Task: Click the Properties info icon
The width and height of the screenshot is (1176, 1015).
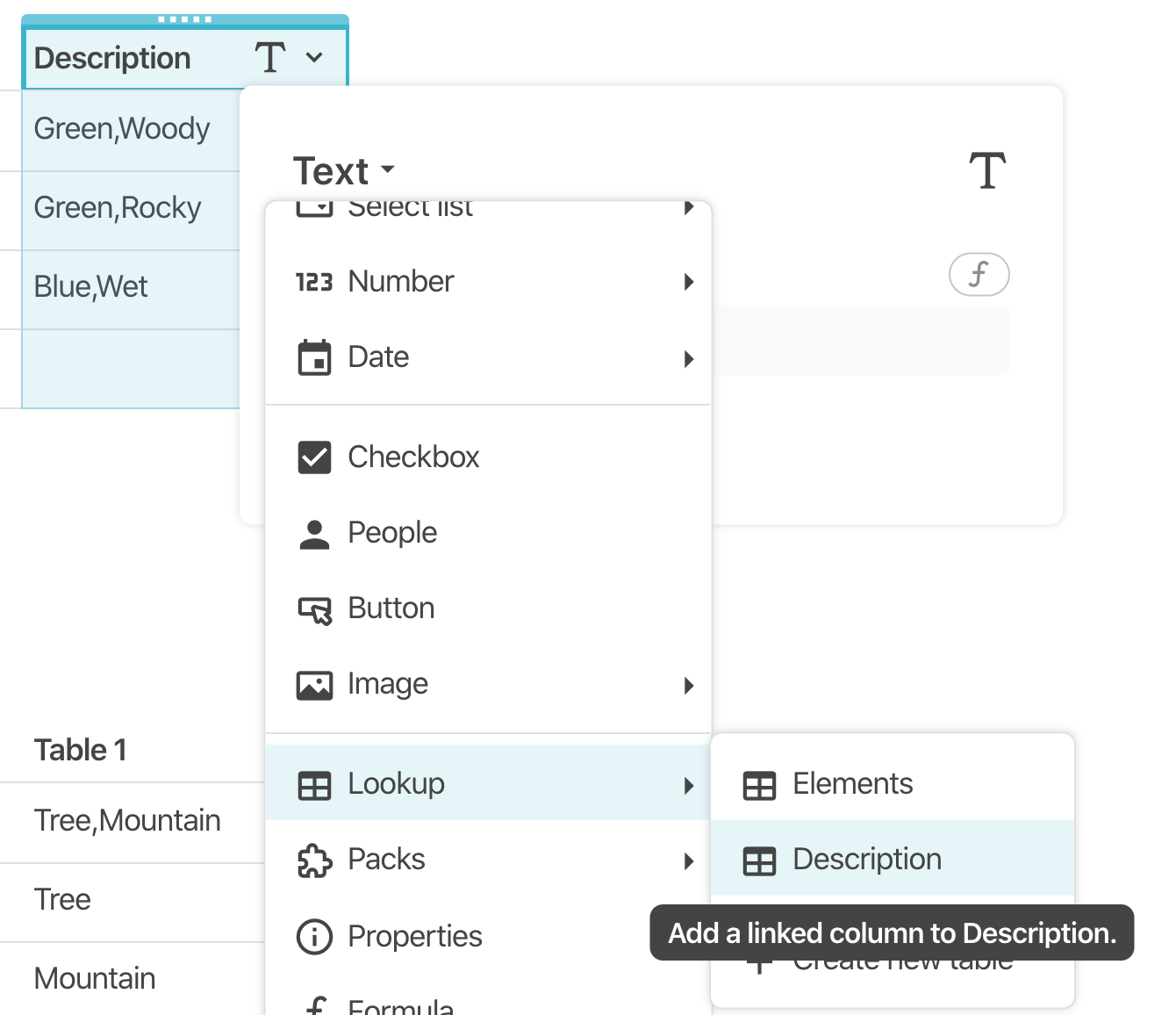Action: 314,937
